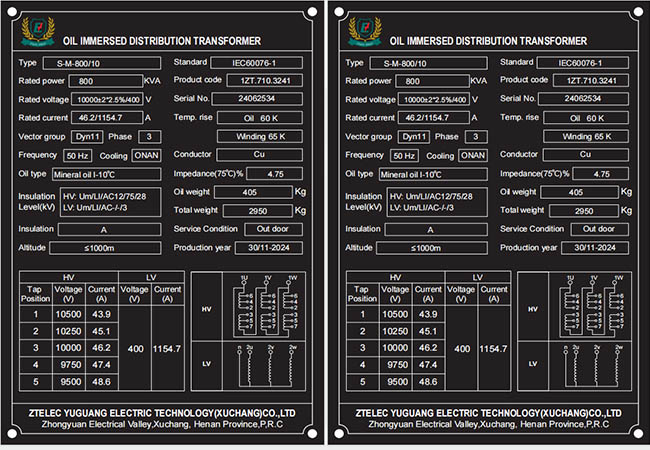Click tap voltage 10500 in left nameplate table

(x=69, y=315)
